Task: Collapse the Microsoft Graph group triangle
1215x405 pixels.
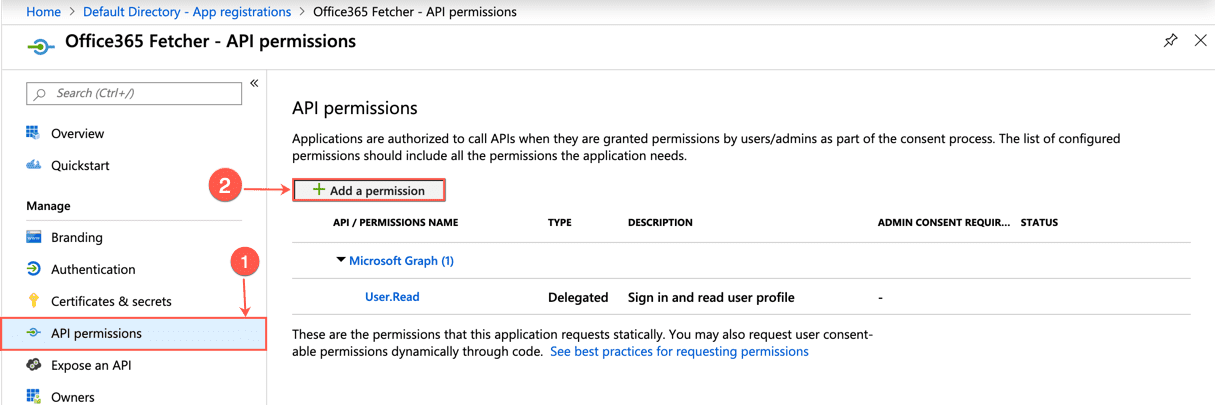Action: point(342,260)
